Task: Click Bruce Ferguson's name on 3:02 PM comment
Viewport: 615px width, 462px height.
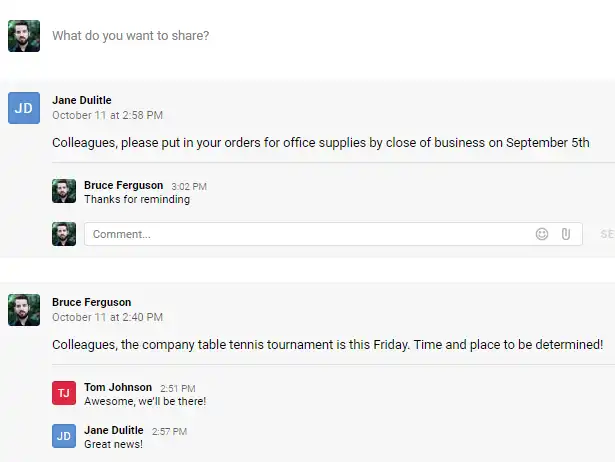Action: 124,186
